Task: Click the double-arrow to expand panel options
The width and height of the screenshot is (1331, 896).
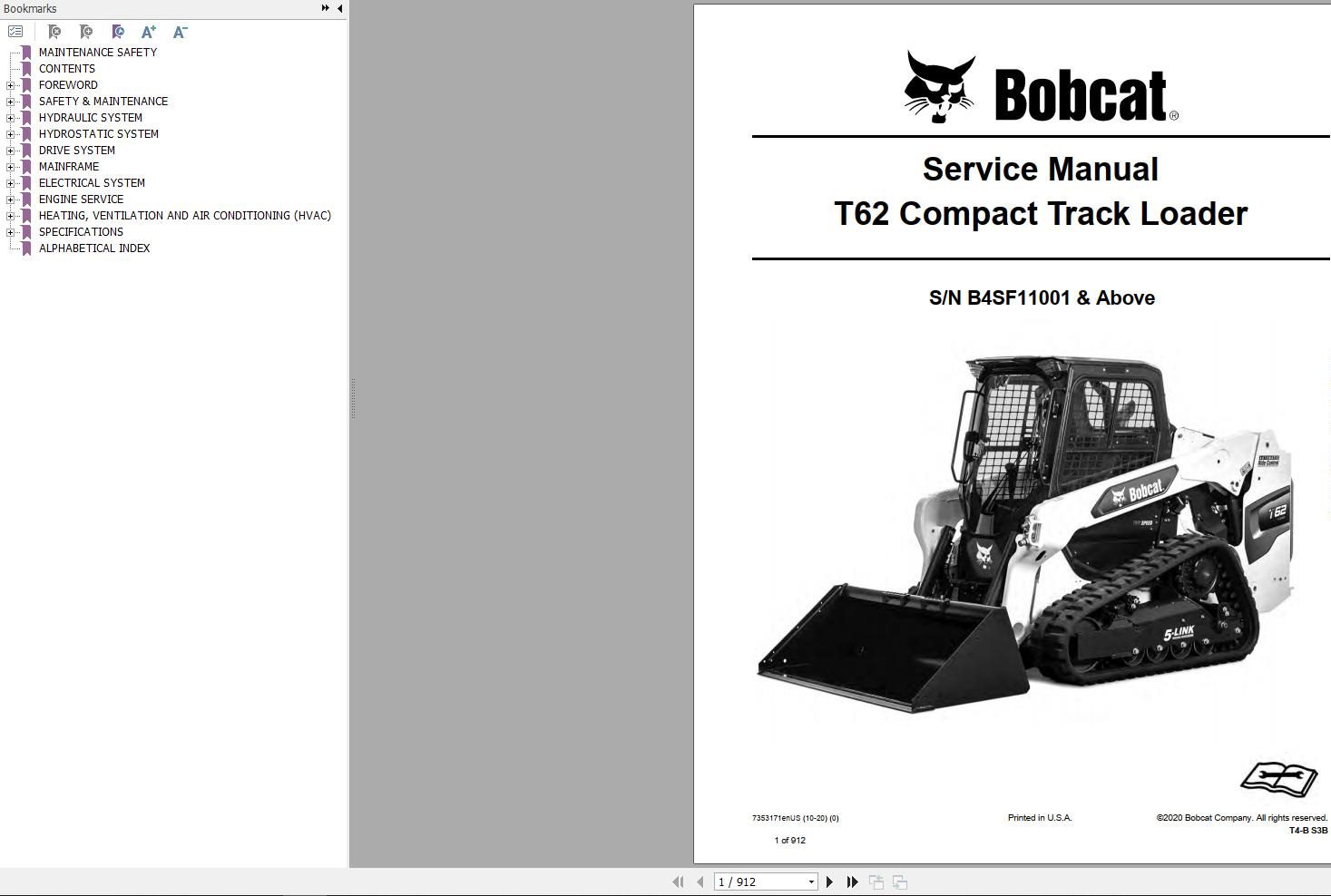Action: click(x=324, y=8)
